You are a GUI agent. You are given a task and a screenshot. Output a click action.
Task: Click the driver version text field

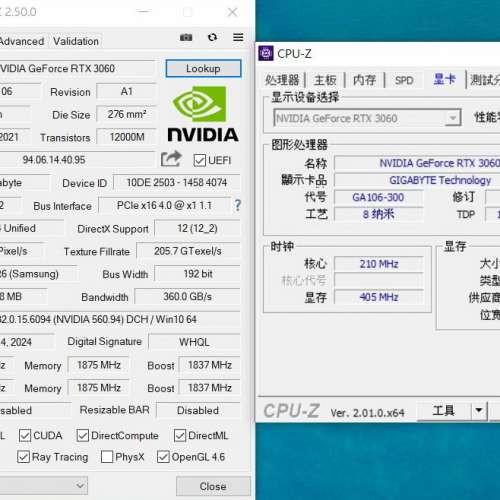point(120,319)
